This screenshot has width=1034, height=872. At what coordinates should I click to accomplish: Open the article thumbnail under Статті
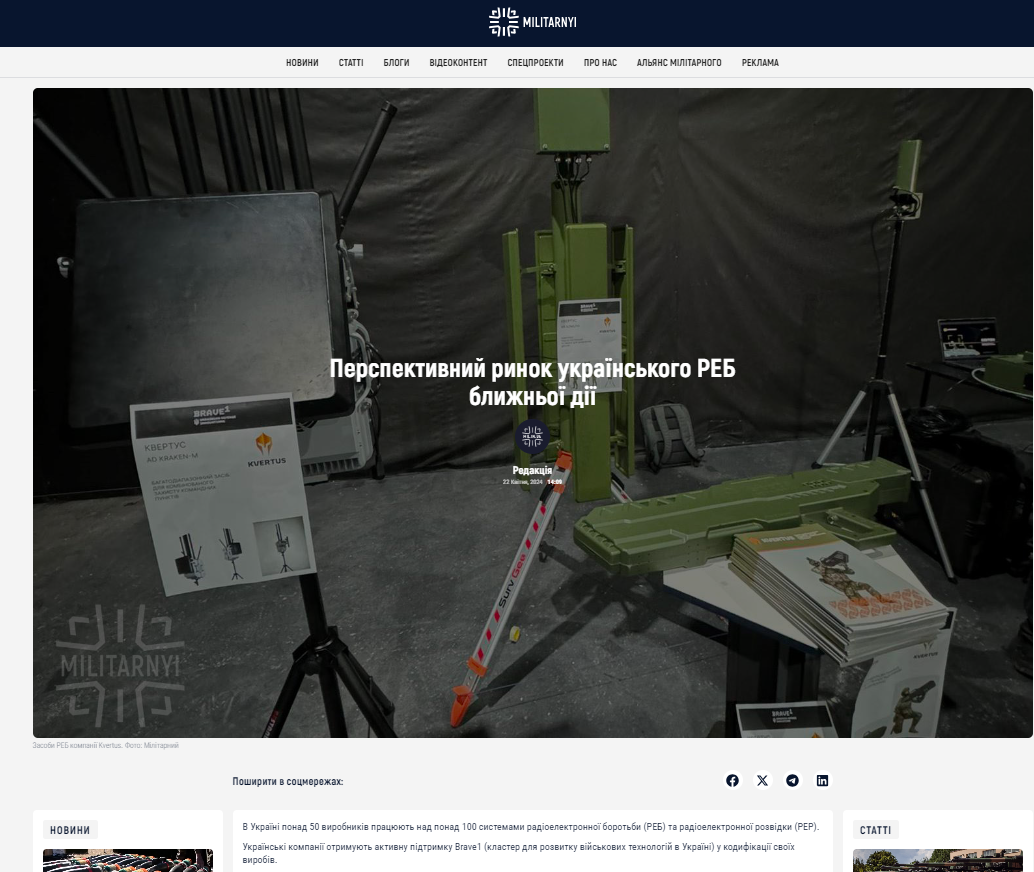(937, 861)
